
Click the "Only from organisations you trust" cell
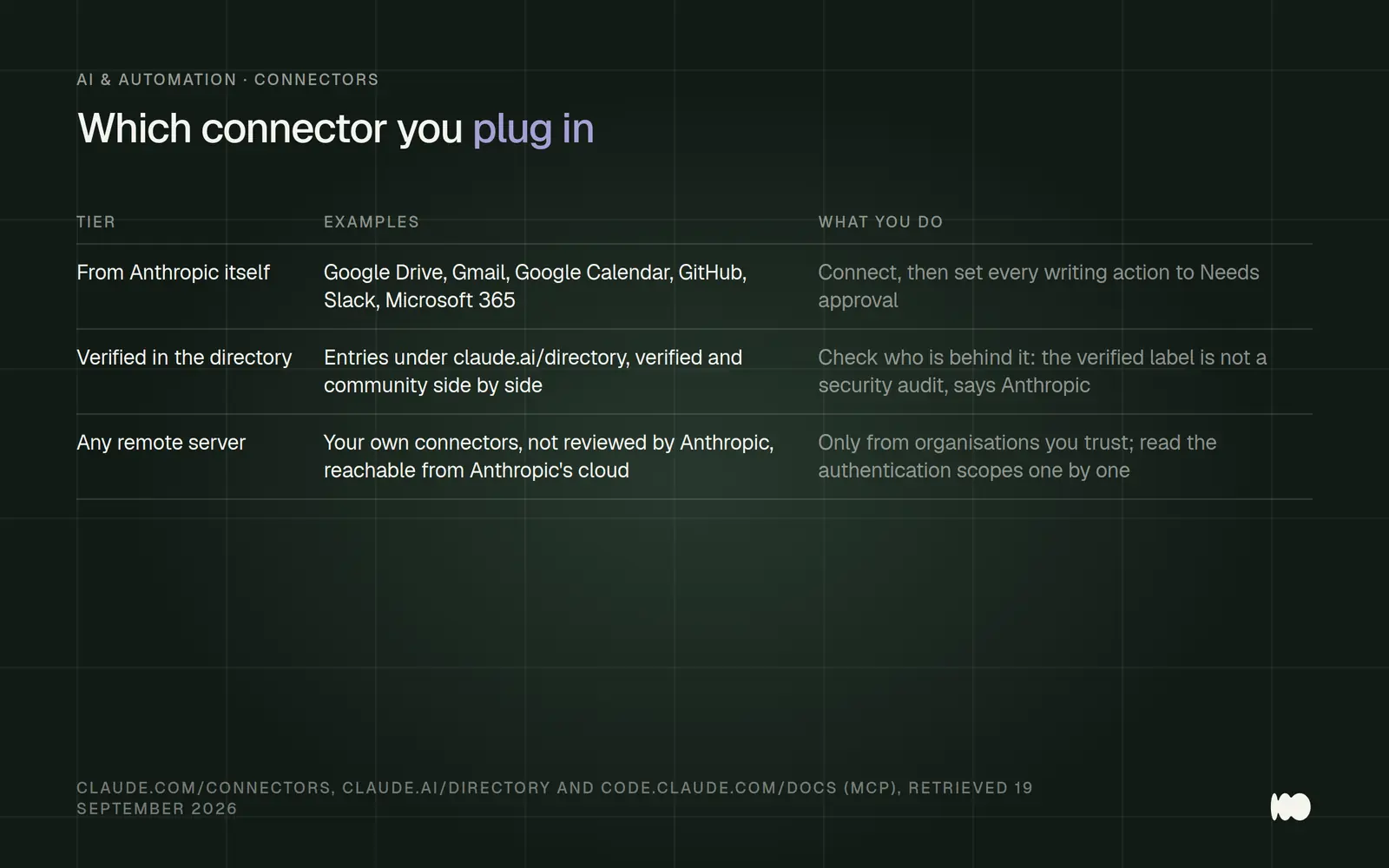point(1017,457)
